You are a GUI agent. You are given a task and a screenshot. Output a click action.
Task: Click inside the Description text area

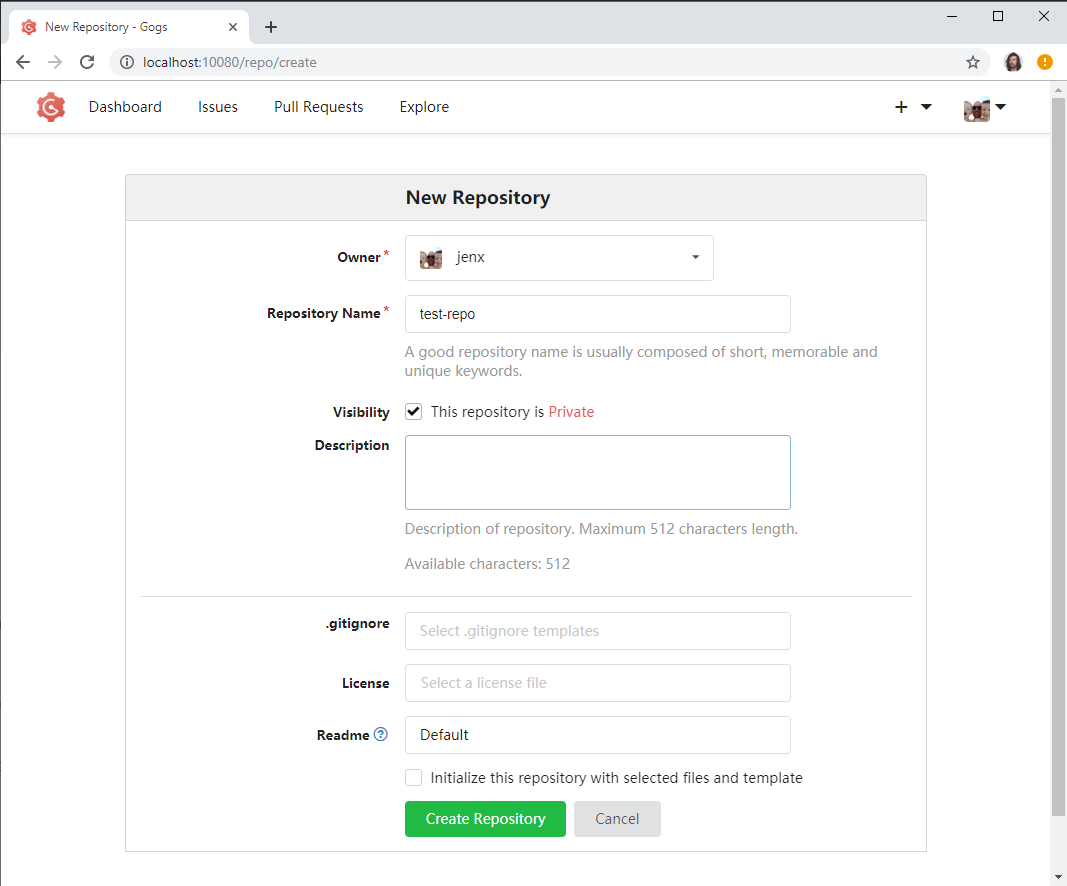click(x=597, y=471)
